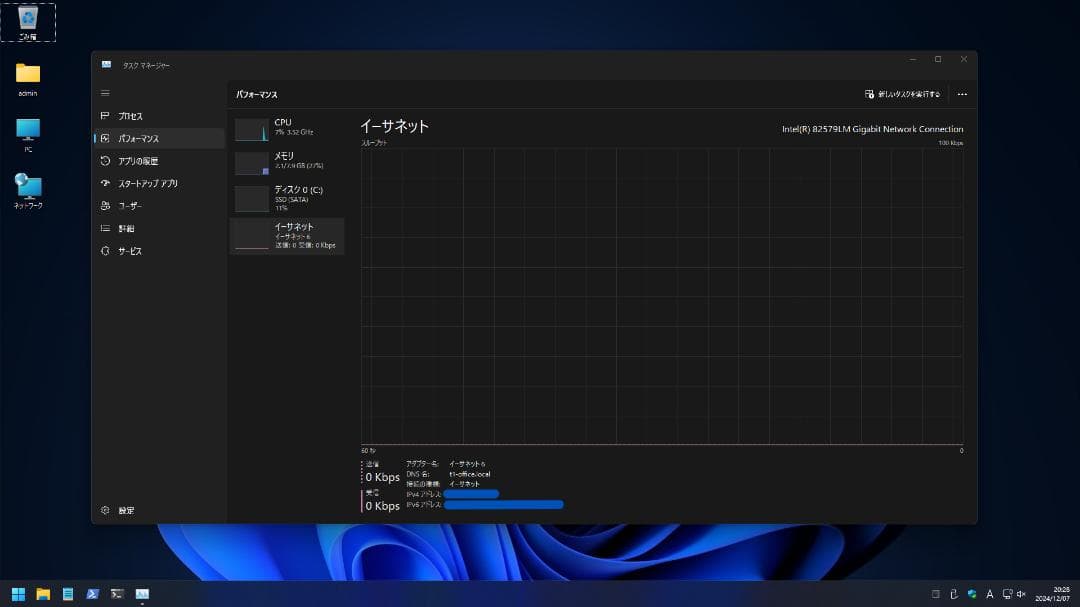Open the Windows Start menu

18,594
